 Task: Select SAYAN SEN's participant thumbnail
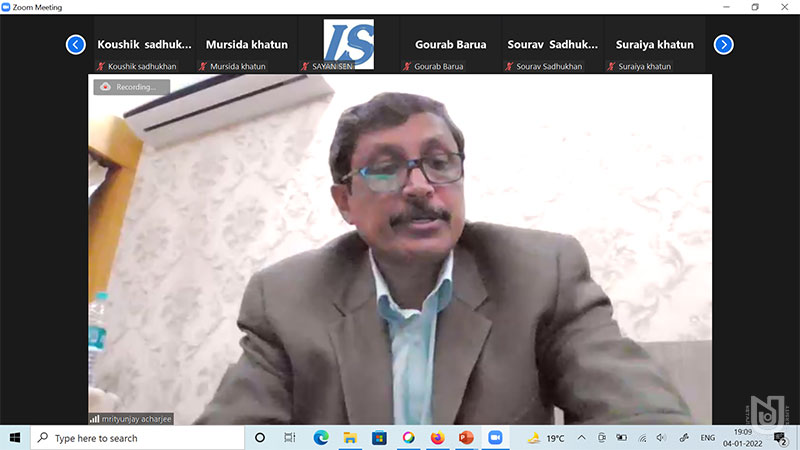click(x=348, y=45)
